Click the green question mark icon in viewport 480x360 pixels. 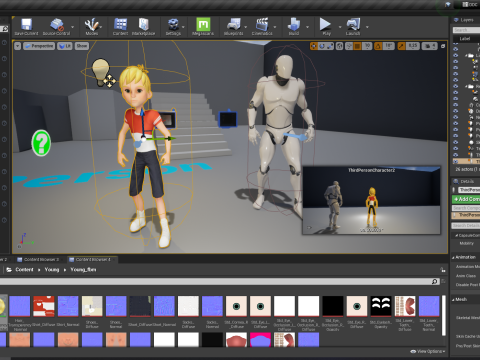(41, 143)
